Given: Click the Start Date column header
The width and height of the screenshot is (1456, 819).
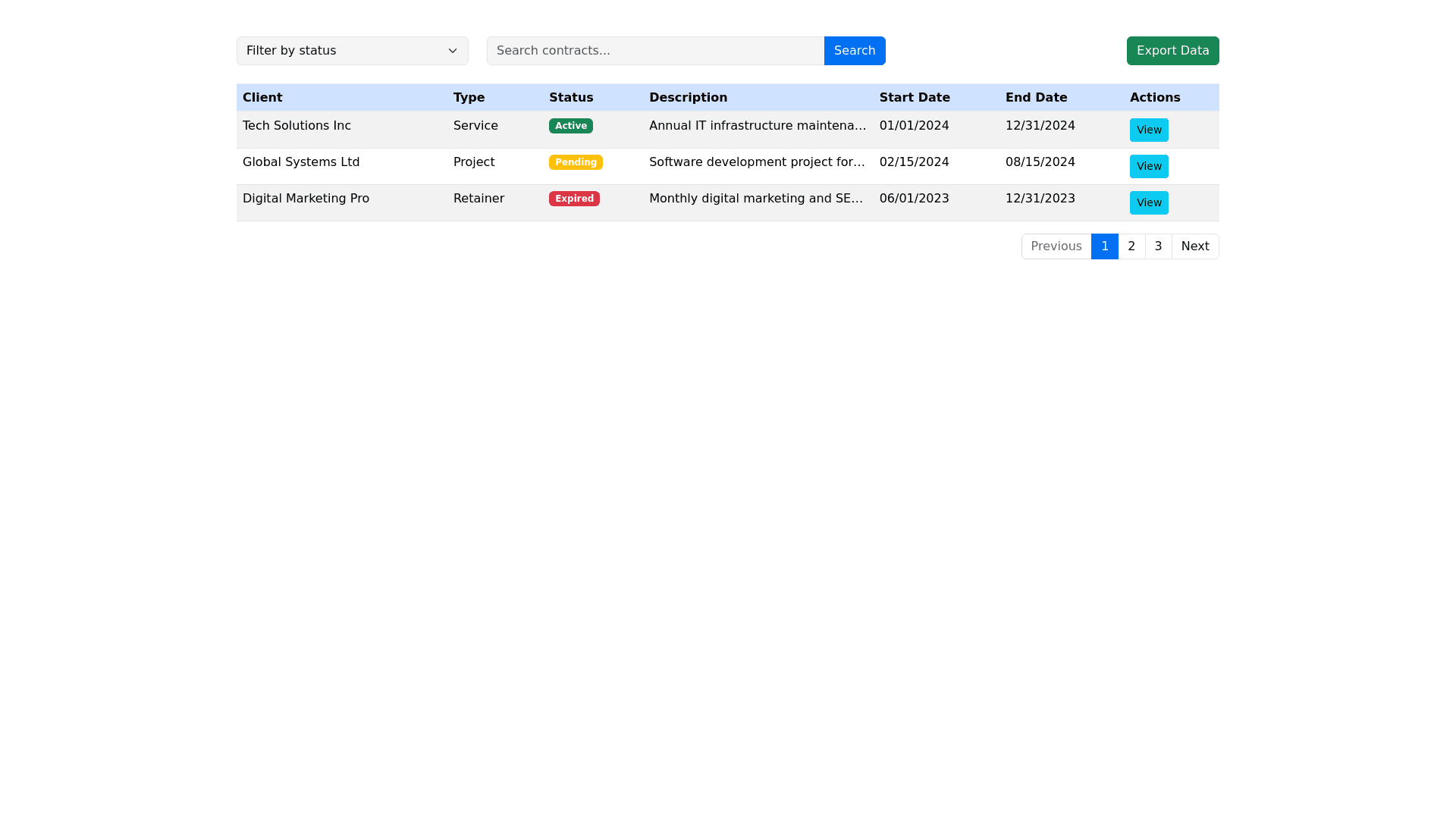Looking at the screenshot, I should [x=914, y=98].
